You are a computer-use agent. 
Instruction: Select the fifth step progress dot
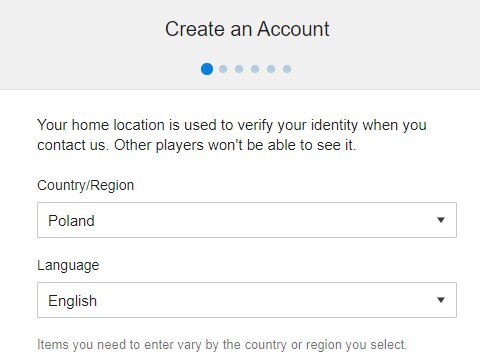point(271,69)
